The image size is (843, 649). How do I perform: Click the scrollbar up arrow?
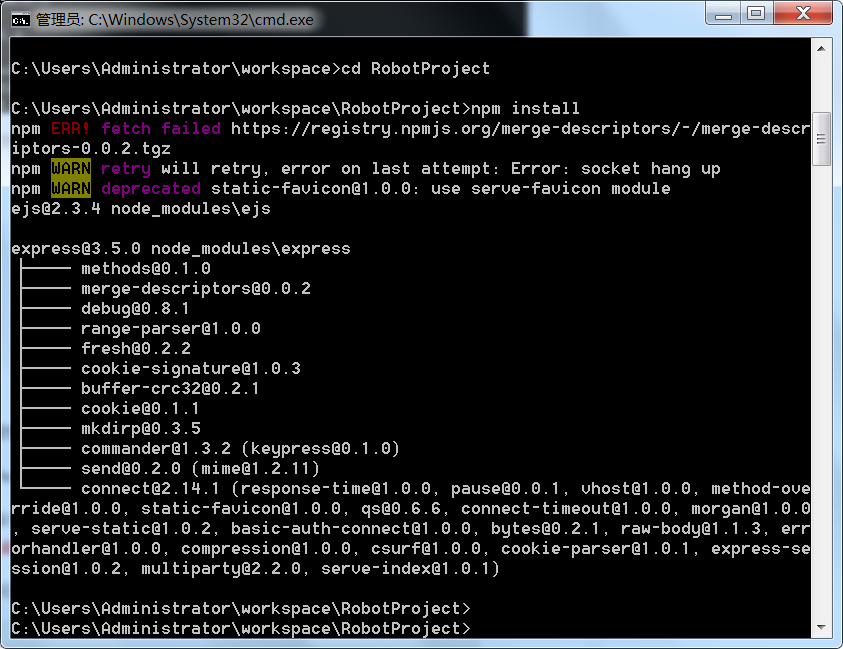(821, 48)
